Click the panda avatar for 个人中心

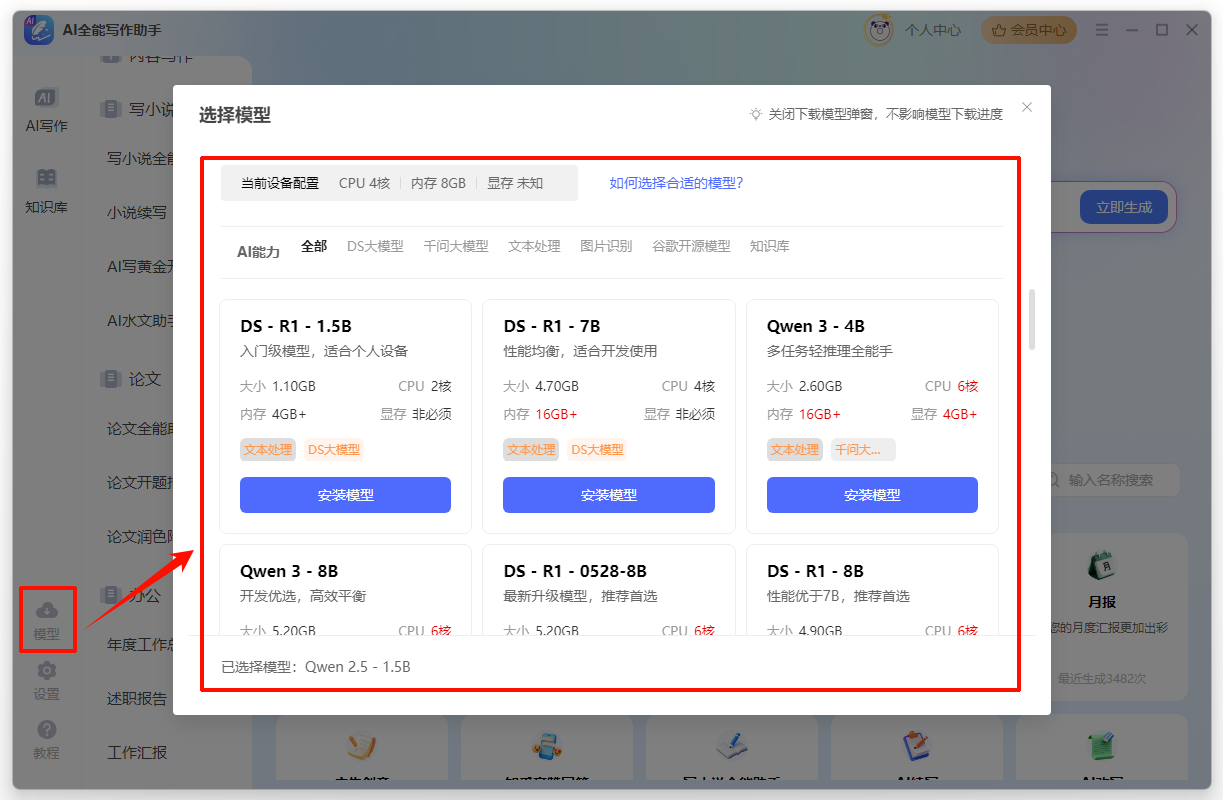click(879, 30)
